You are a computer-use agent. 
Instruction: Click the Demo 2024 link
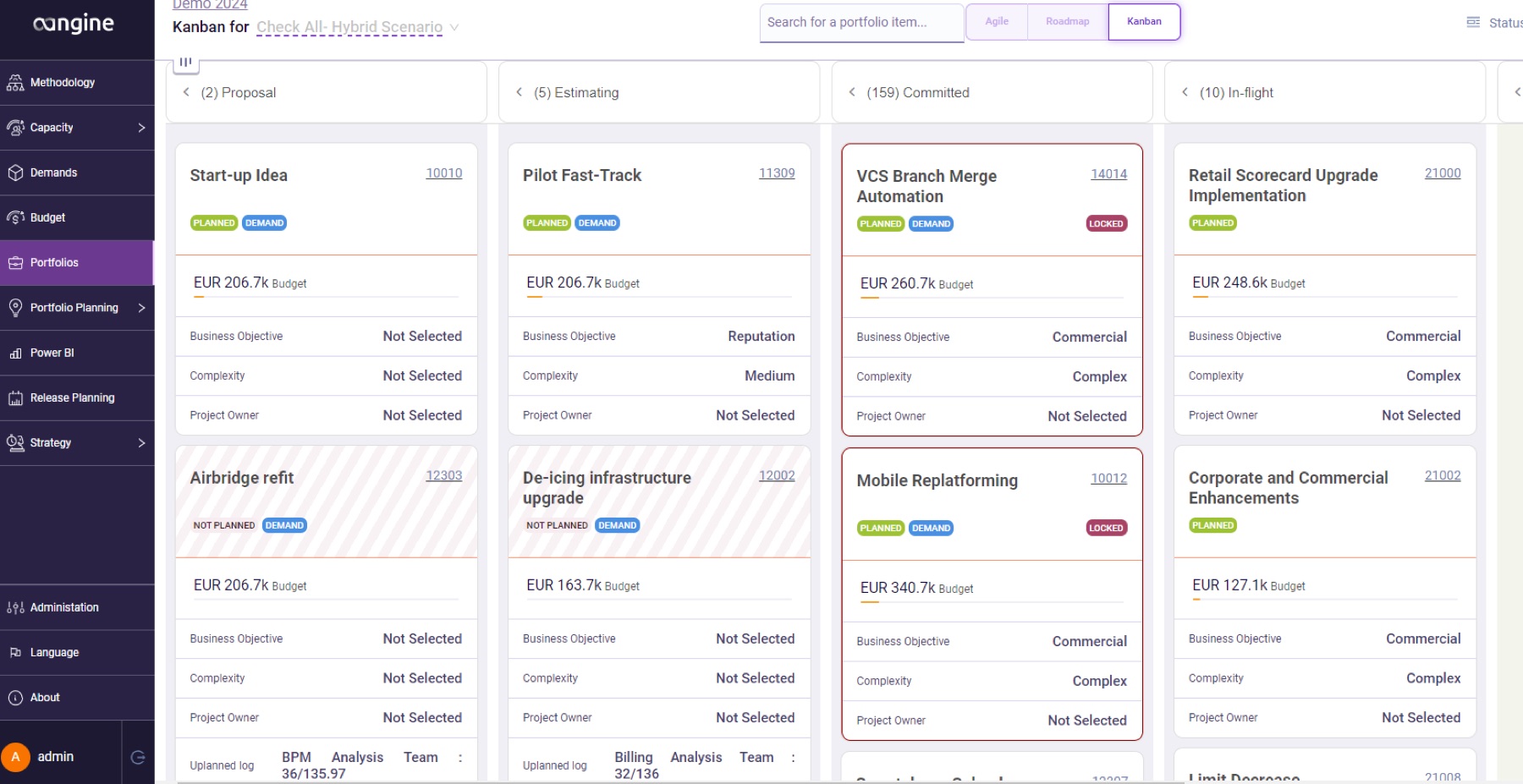click(x=210, y=4)
